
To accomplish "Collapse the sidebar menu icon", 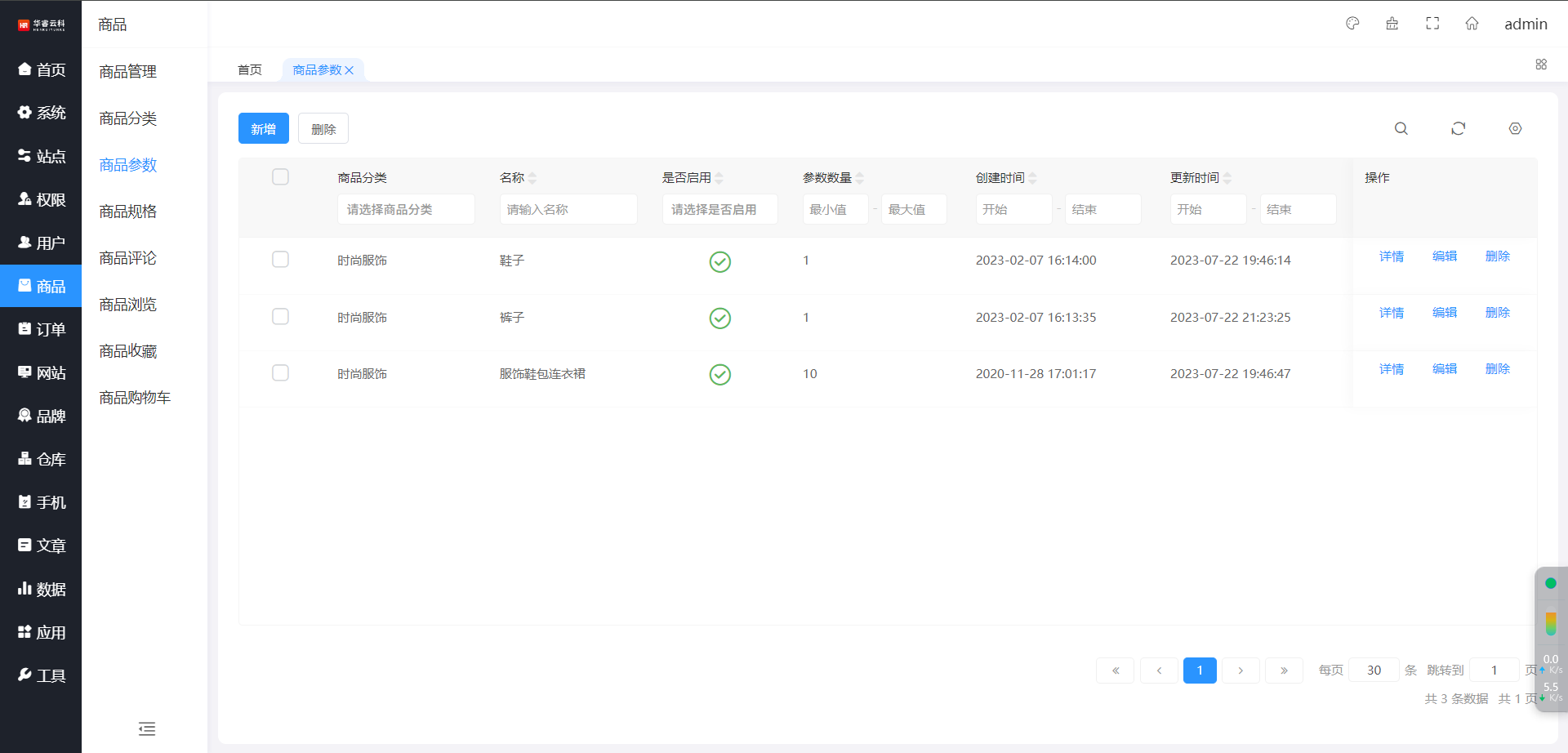I will [x=147, y=728].
